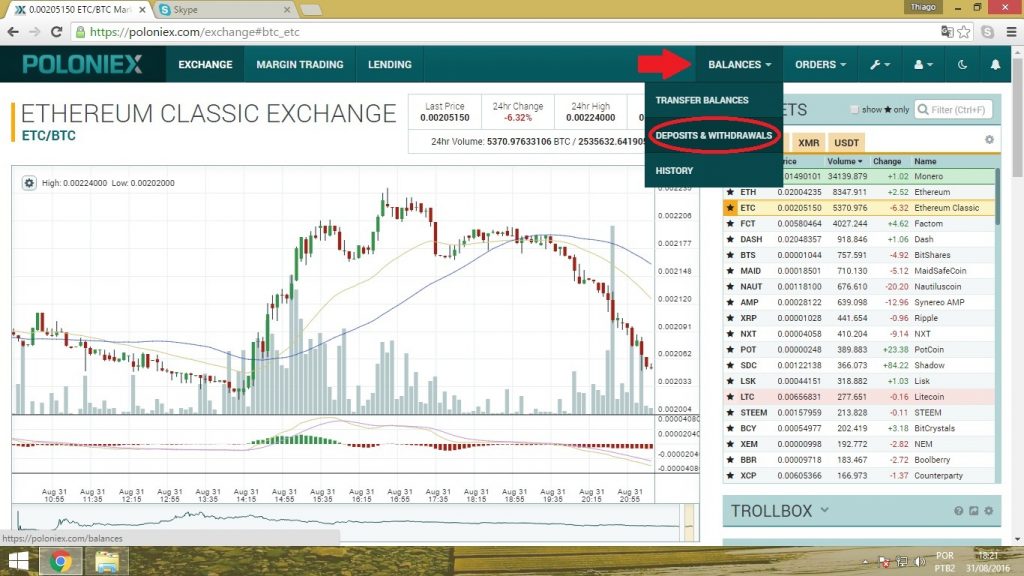Click the Trollbox image icon
This screenshot has height=576, width=1024.
pos(972,511)
